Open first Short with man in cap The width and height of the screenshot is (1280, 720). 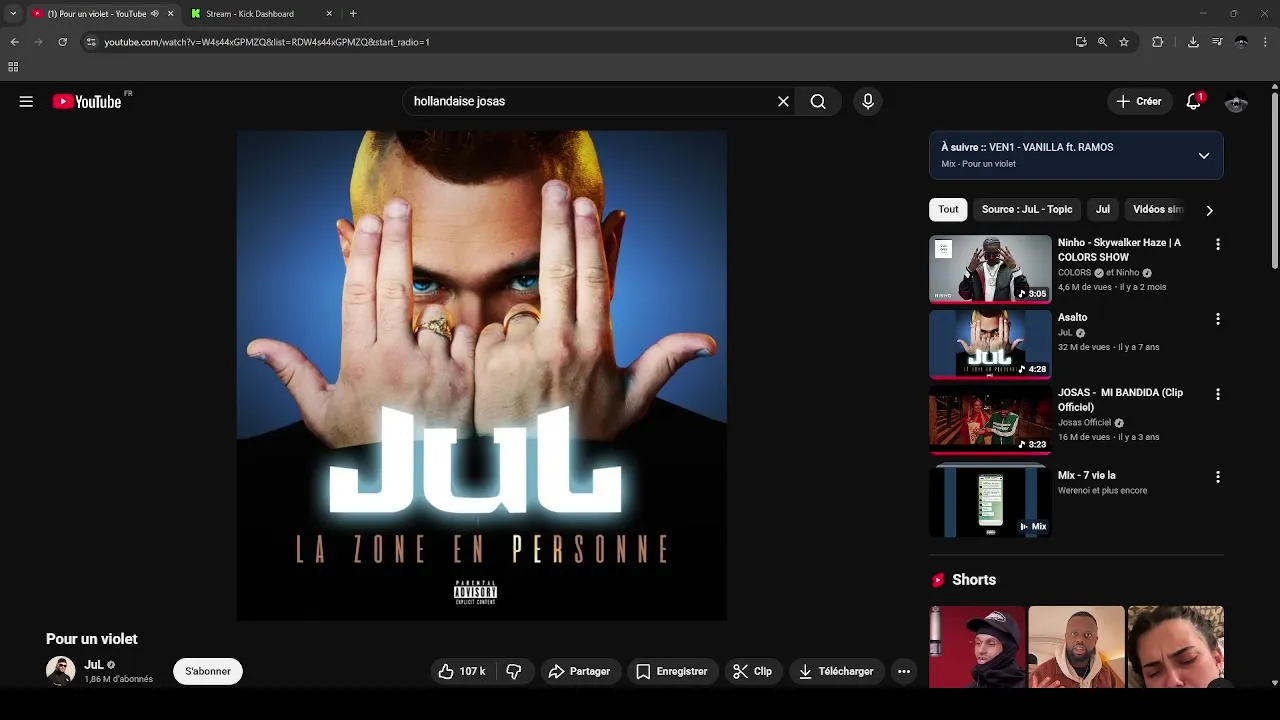(x=977, y=647)
